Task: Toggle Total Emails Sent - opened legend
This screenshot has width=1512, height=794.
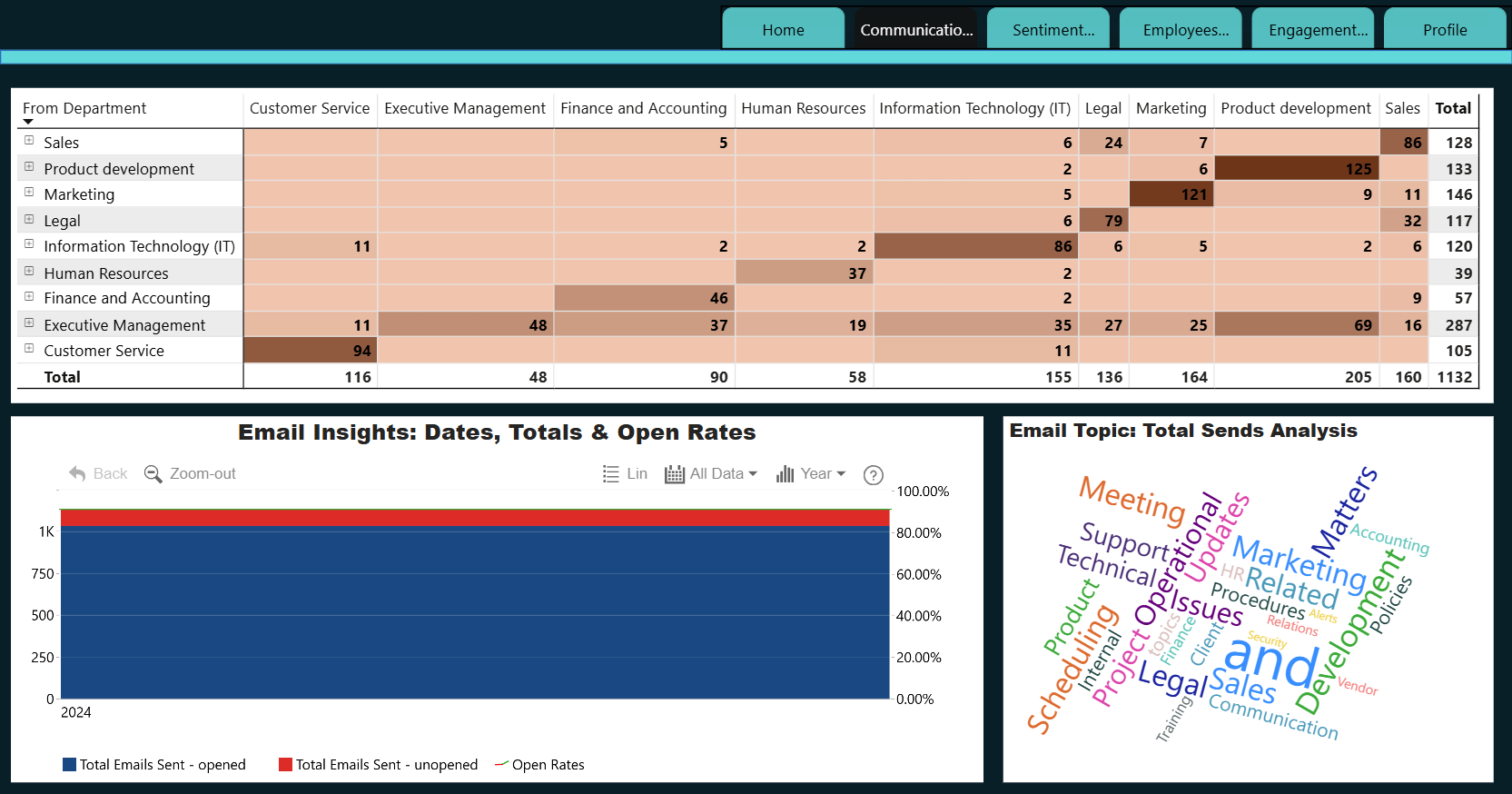Action: coord(154,765)
